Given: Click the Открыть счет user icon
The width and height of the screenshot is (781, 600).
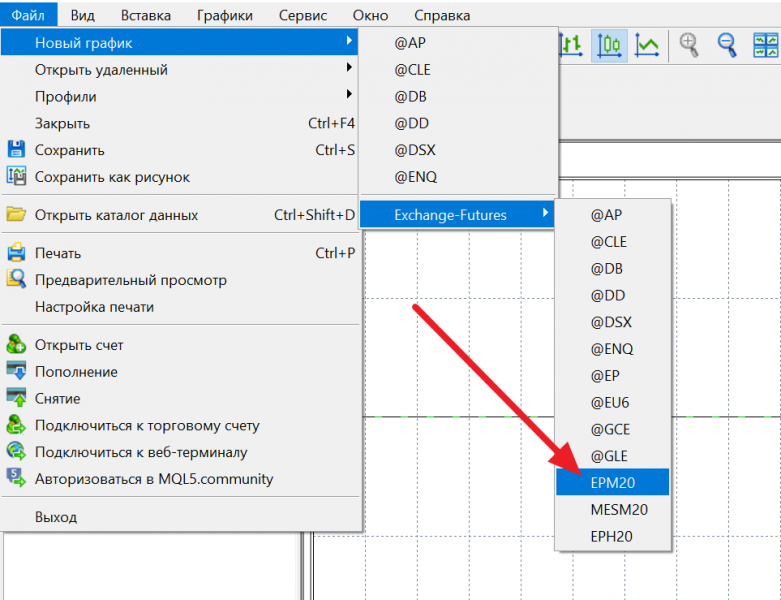Looking at the screenshot, I should 16,344.
